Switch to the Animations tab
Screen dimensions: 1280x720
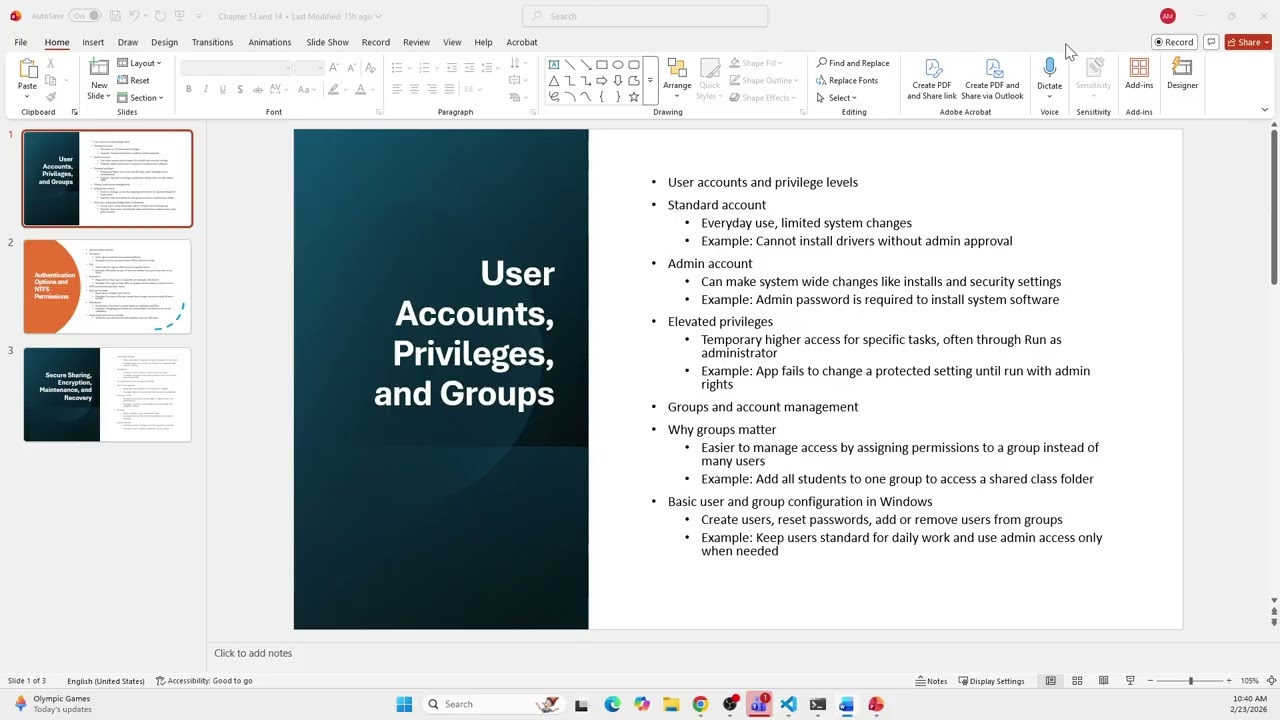point(270,42)
